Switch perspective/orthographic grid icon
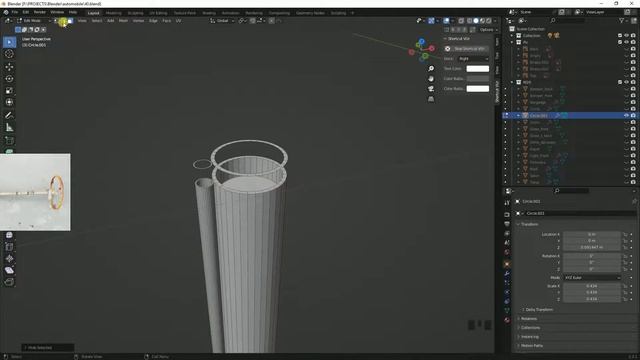 pyautogui.click(x=431, y=99)
